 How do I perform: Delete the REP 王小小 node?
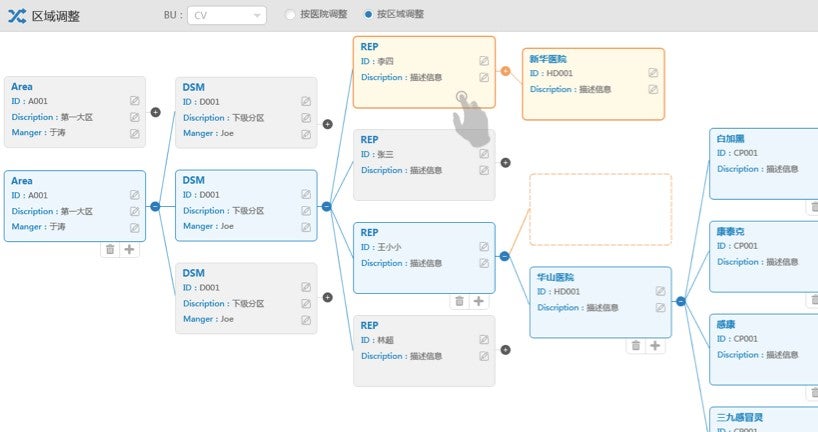pos(459,301)
